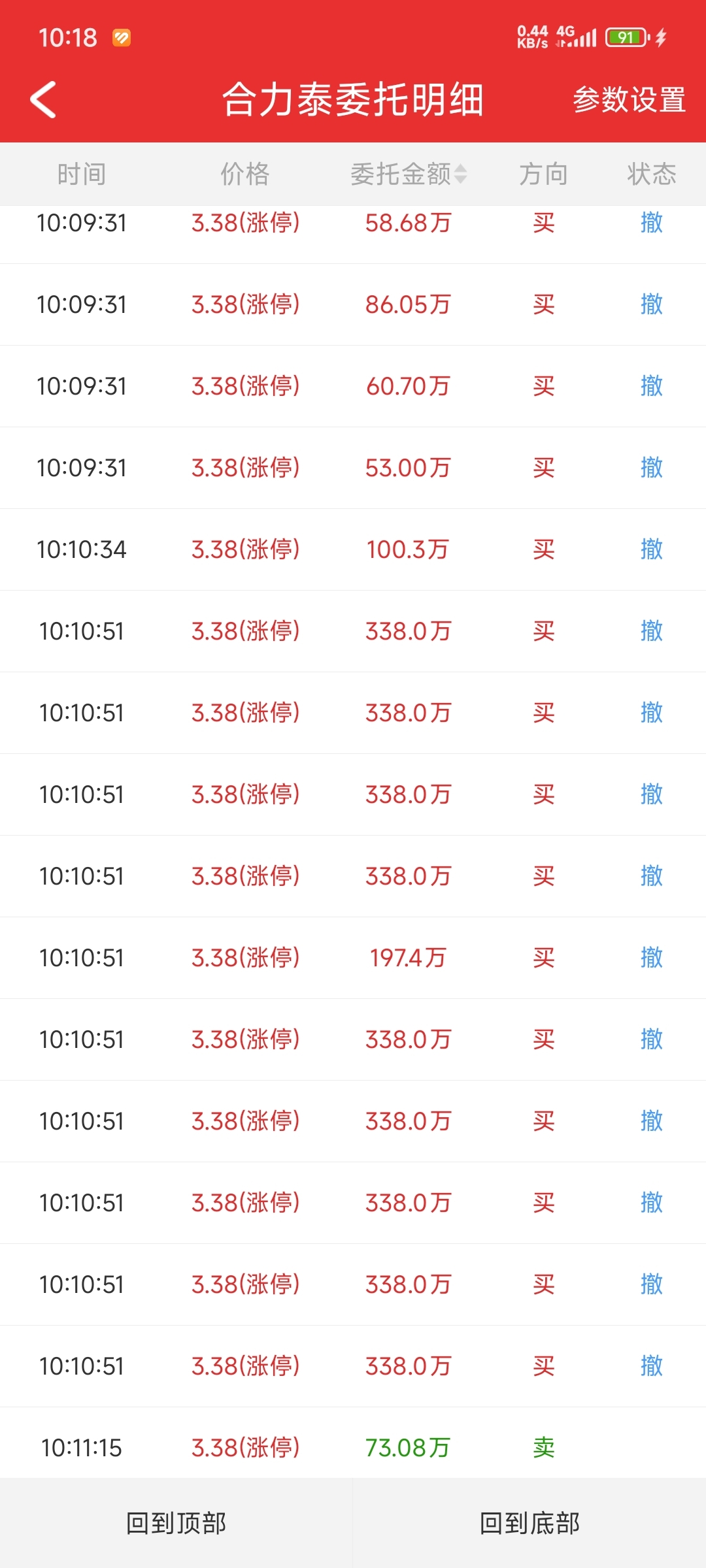Tap the notification icon beside the clock
The width and height of the screenshot is (706, 1568).
tap(122, 38)
